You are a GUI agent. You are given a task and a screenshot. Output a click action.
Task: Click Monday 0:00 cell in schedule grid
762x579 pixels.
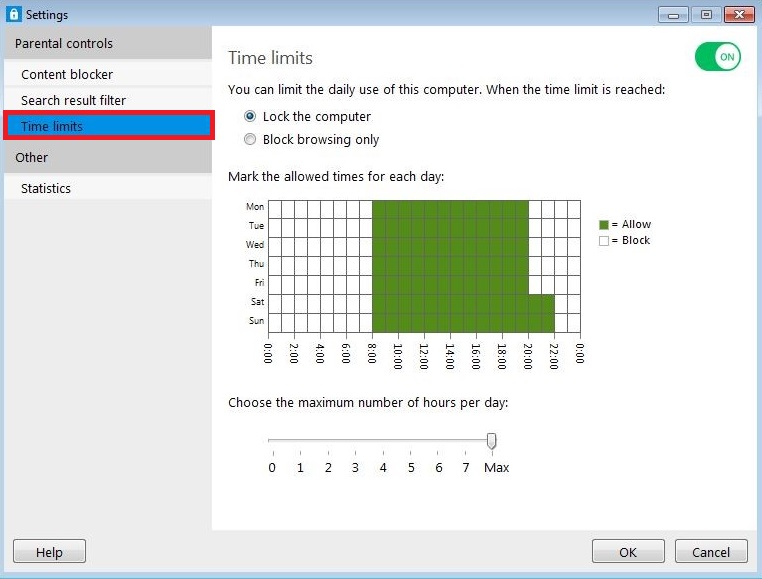(x=275, y=207)
